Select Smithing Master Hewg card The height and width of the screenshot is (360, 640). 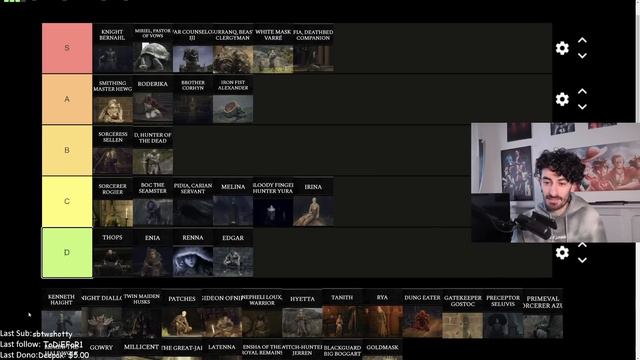coord(113,99)
